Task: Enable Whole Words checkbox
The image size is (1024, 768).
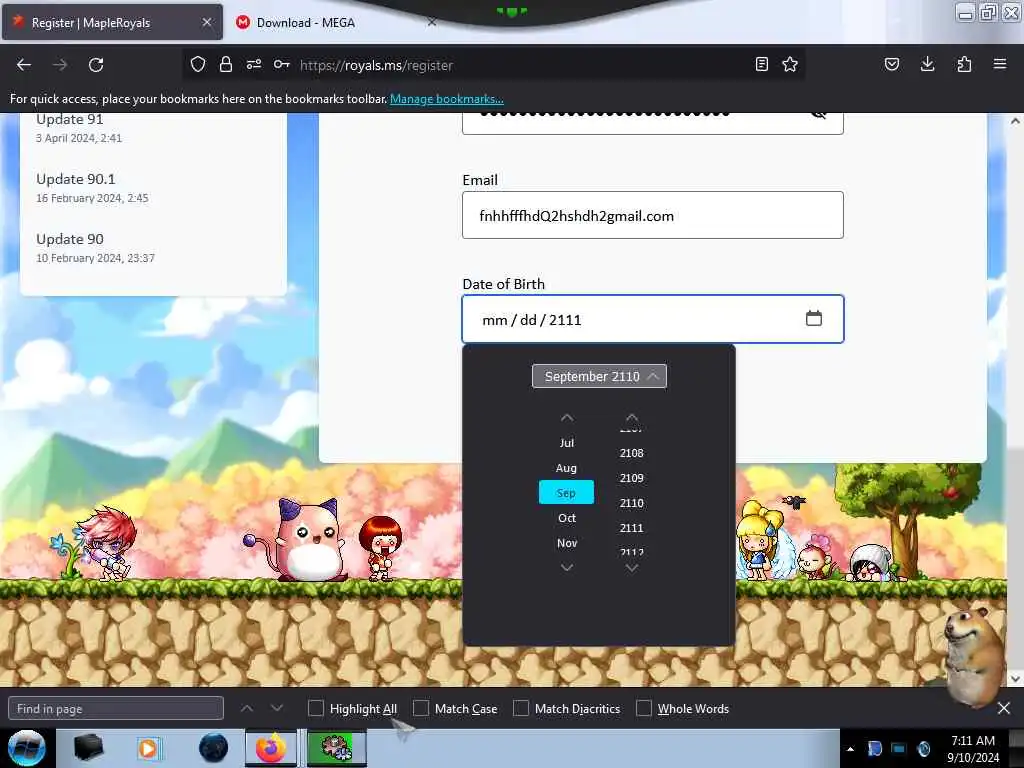Action: tap(644, 708)
